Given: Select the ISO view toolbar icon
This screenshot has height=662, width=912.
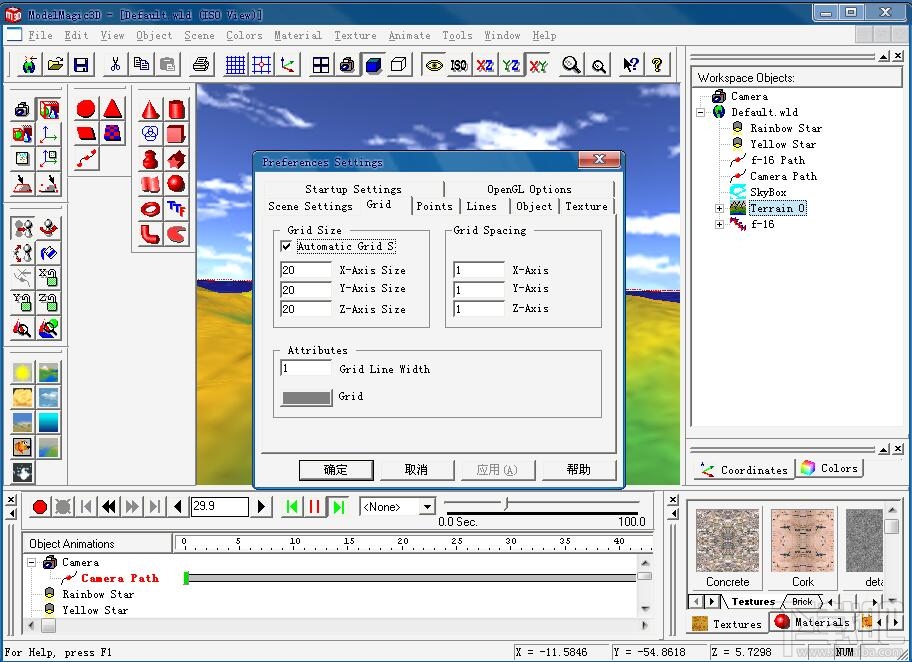Looking at the screenshot, I should click(x=459, y=64).
